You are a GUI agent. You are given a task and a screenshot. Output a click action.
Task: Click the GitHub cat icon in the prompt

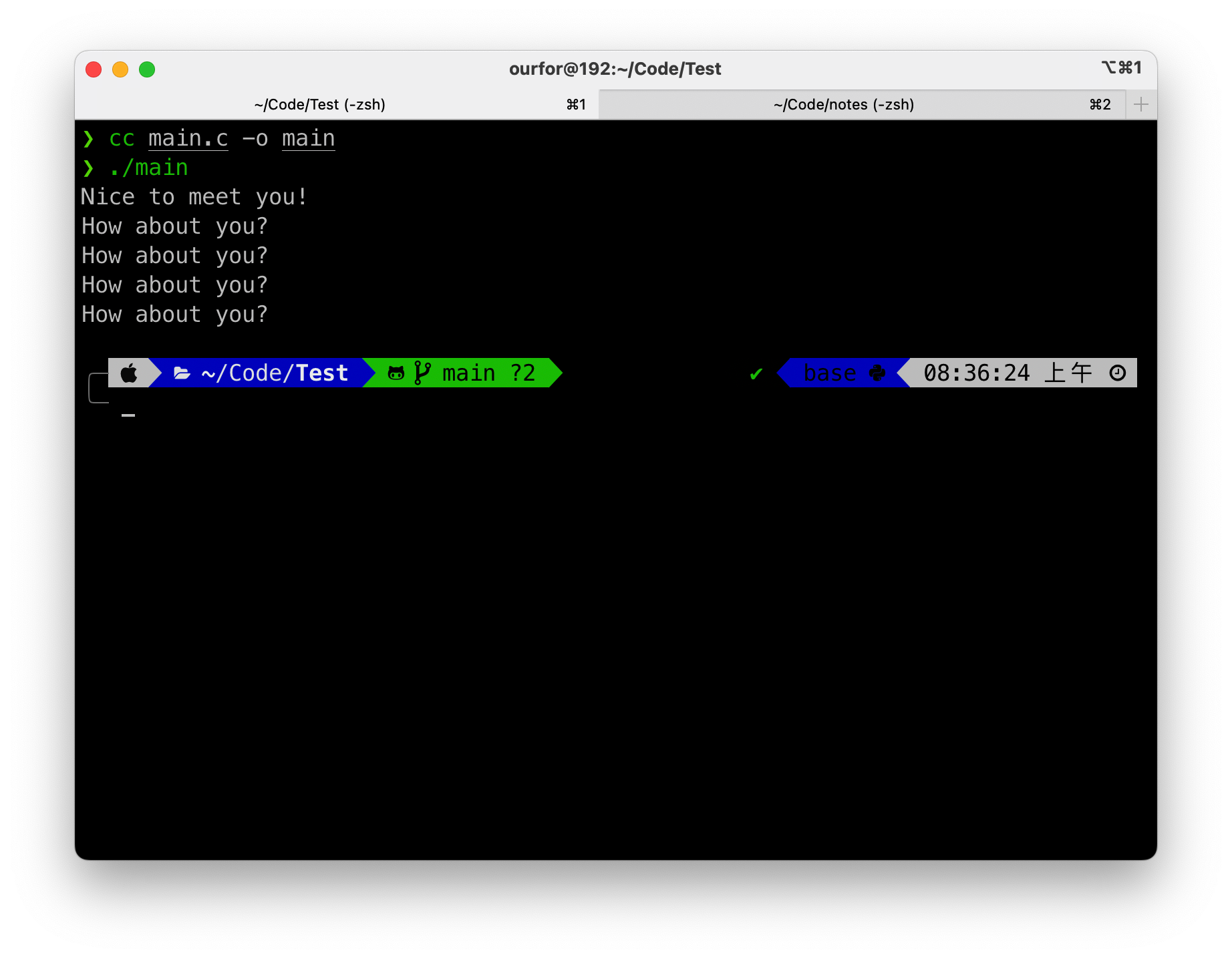396,373
